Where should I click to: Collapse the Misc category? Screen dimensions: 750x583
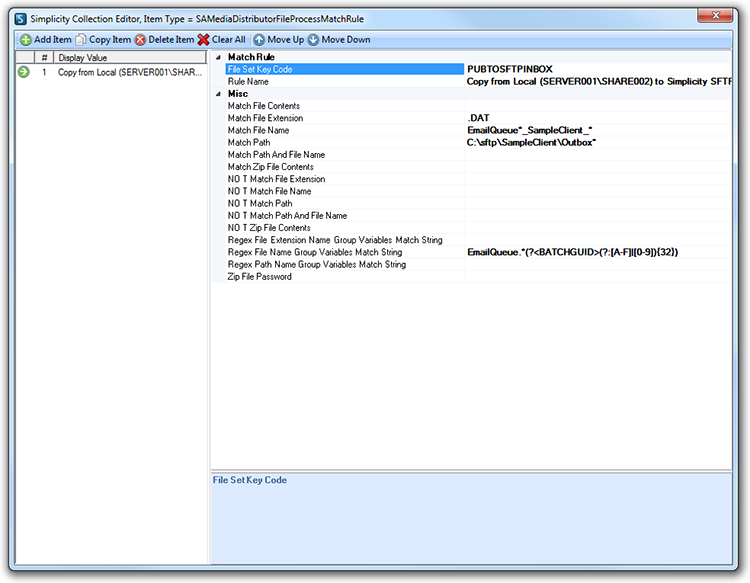tap(218, 94)
